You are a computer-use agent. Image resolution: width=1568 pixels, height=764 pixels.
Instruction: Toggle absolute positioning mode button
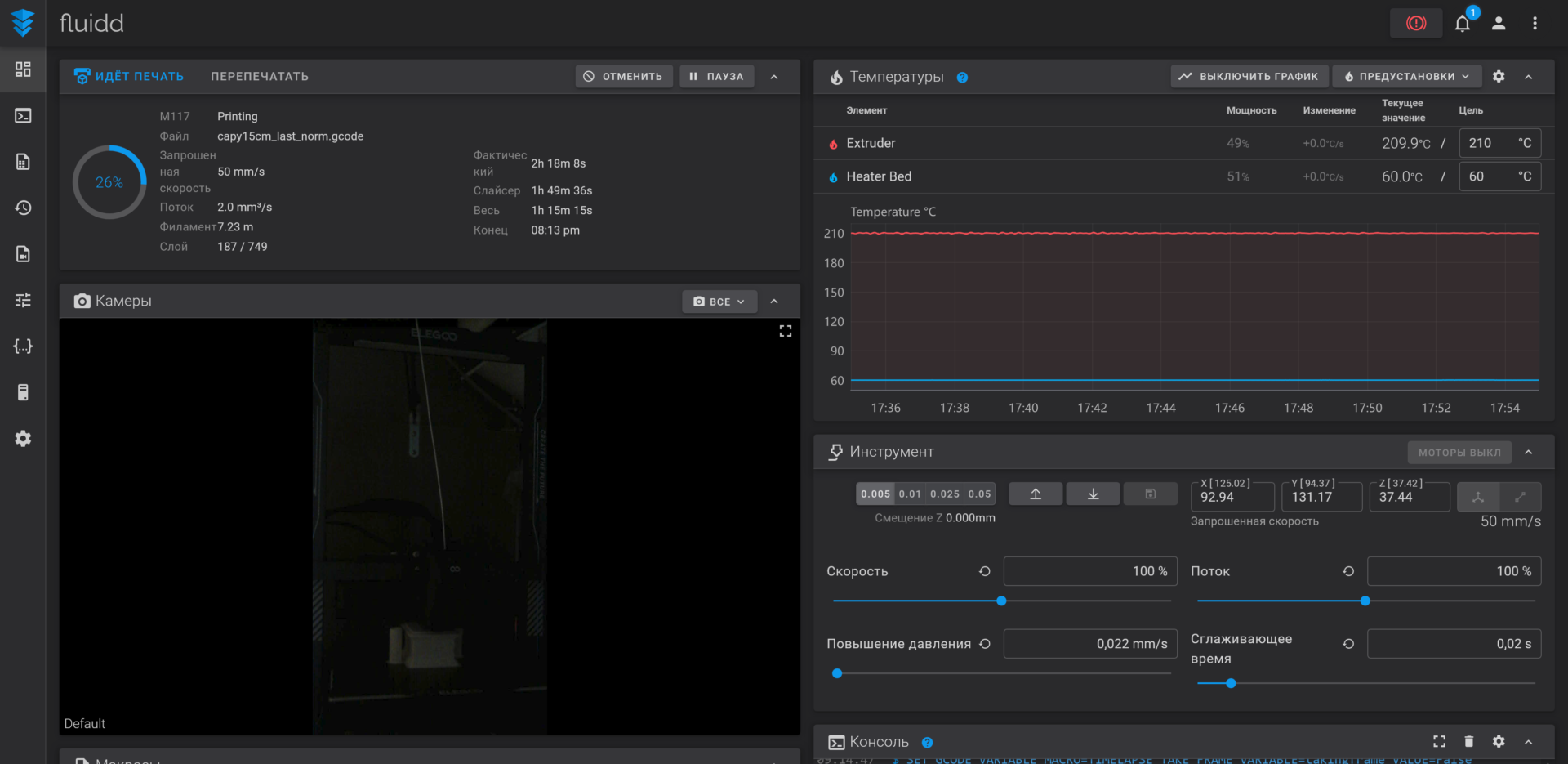1478,497
